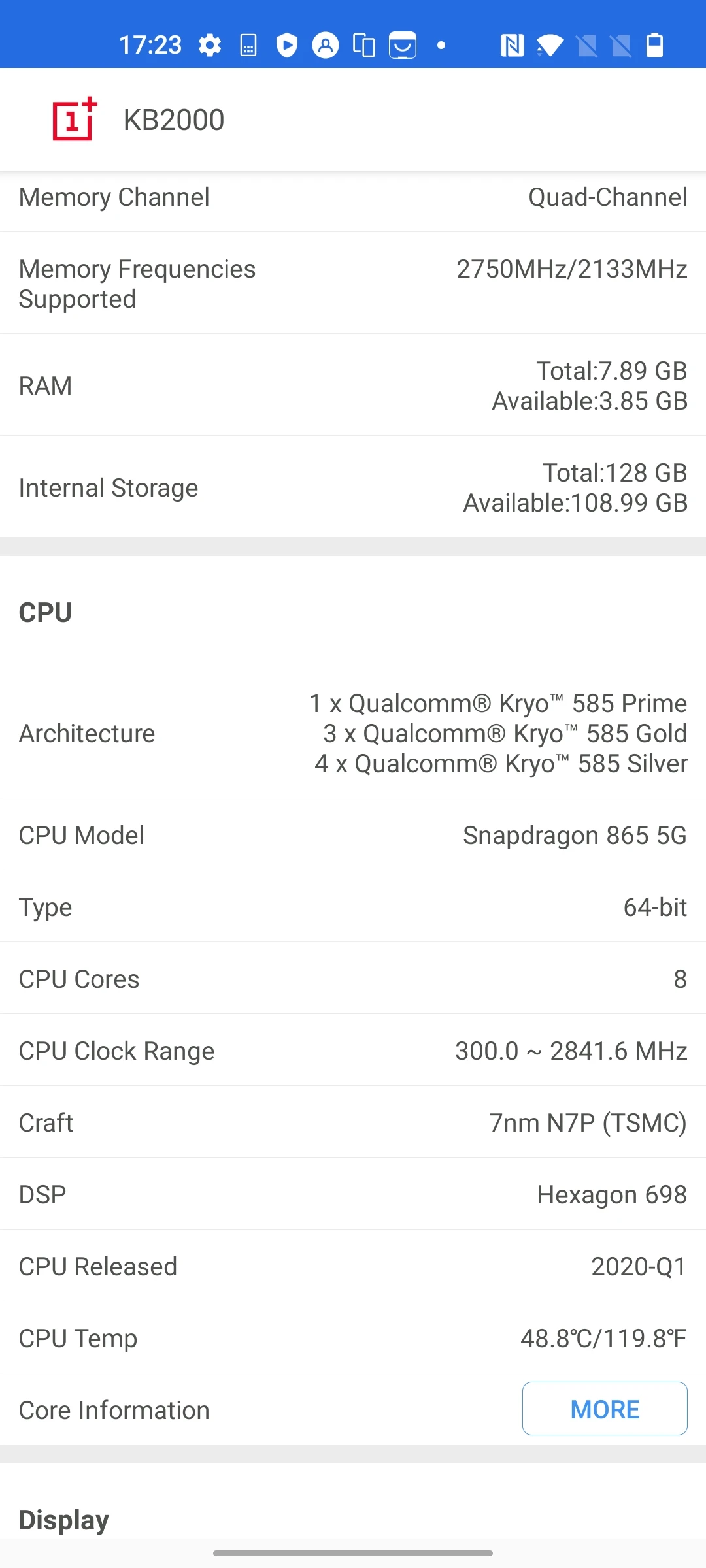Tap the Display section header
Viewport: 706px width, 1568px height.
point(64,1520)
